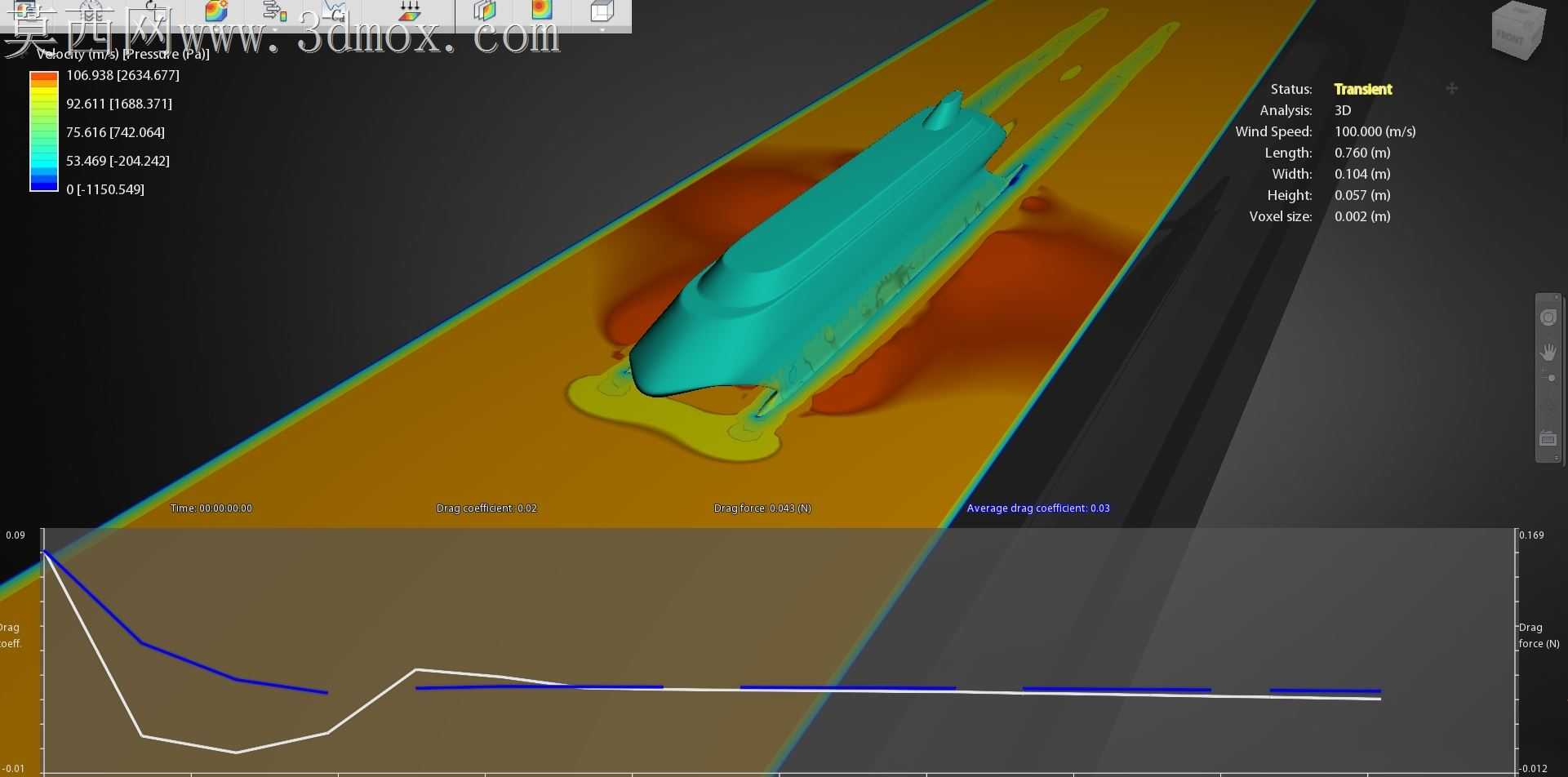Click the move handle beside Status panel
Image resolution: width=1568 pixels, height=777 pixels.
tap(1451, 88)
